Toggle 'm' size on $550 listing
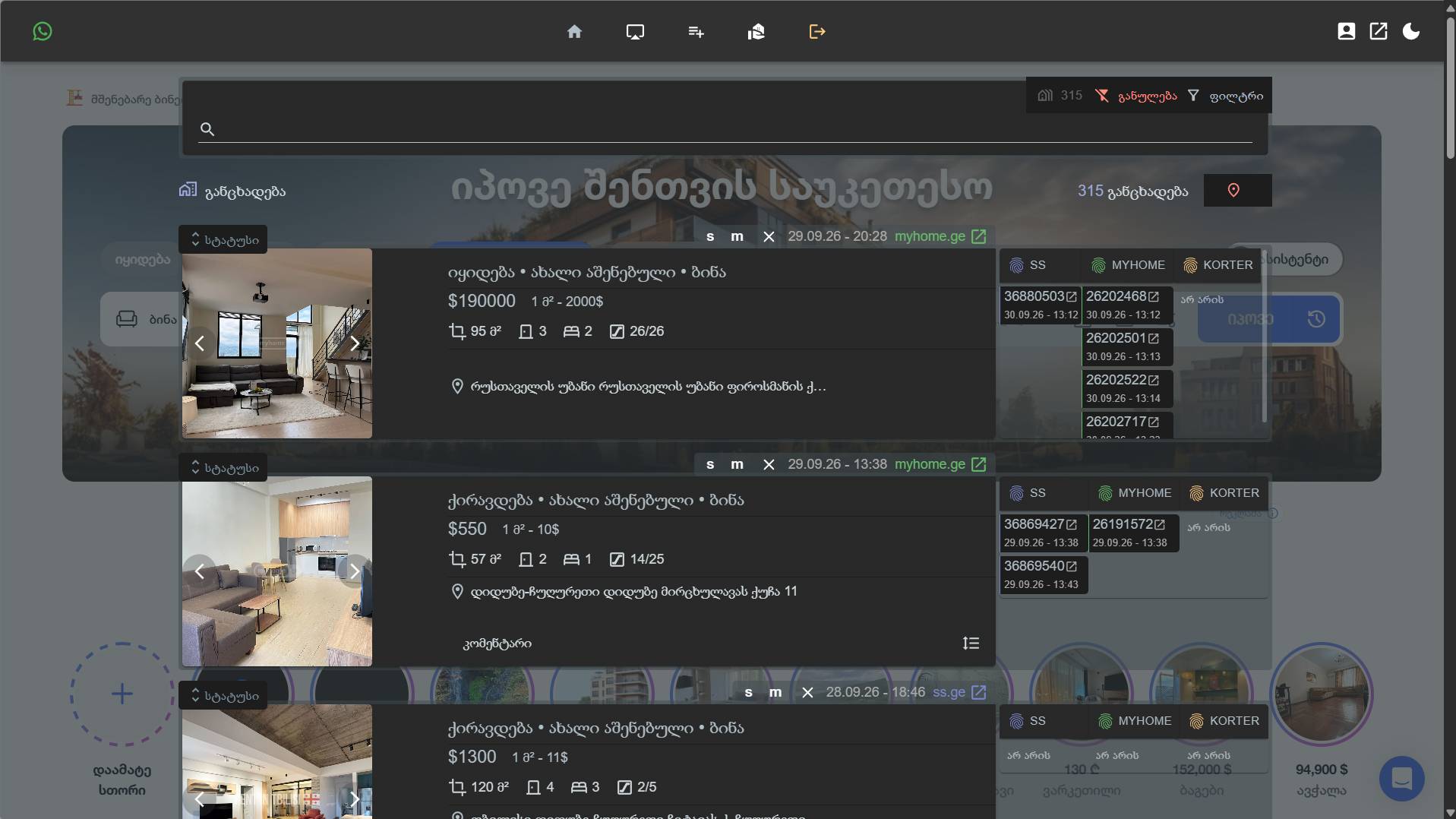 click(x=737, y=464)
